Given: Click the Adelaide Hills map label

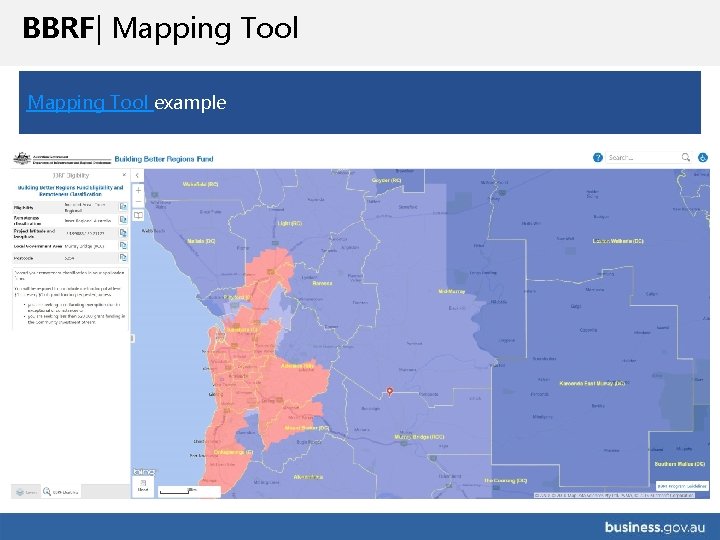Looking at the screenshot, I should pos(298,366).
